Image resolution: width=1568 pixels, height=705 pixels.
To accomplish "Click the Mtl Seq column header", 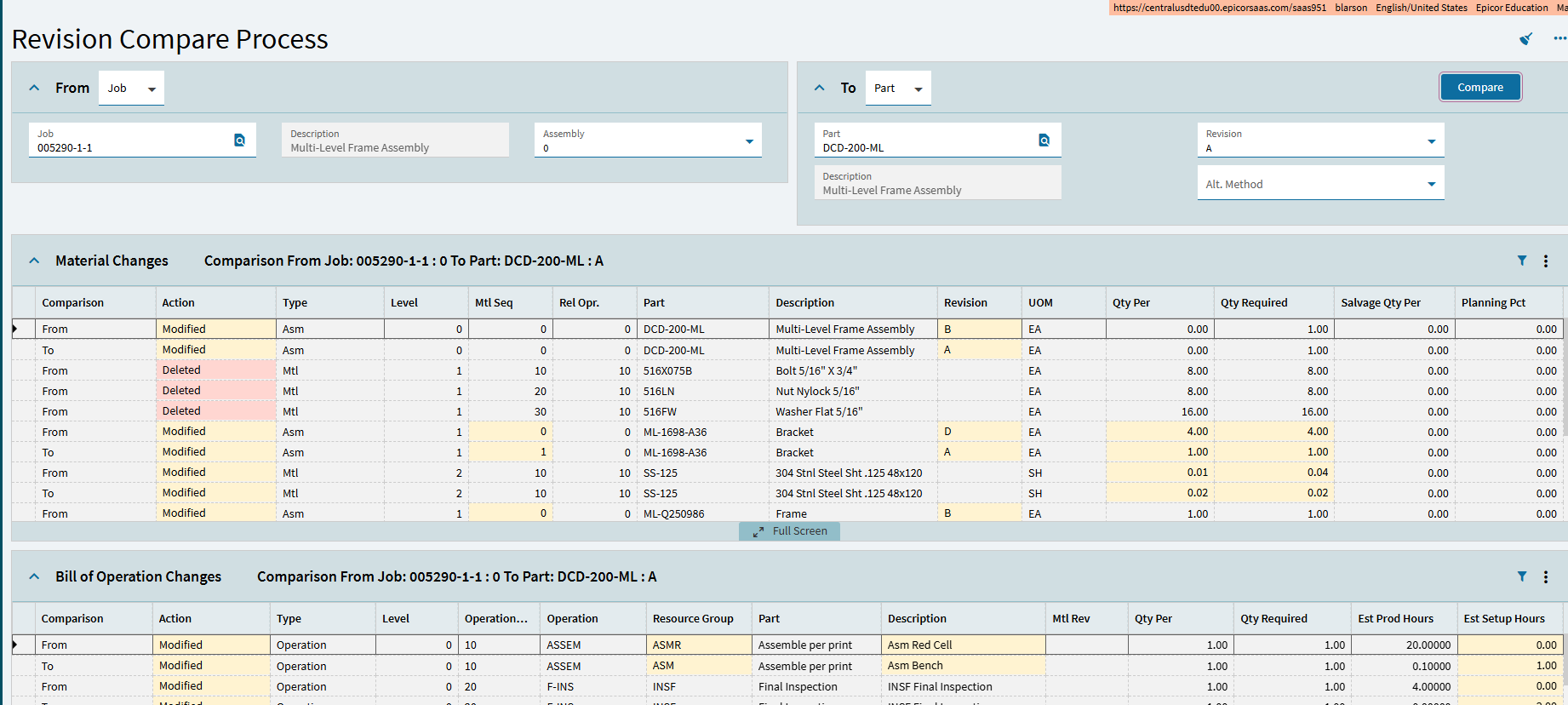I will (511, 302).
